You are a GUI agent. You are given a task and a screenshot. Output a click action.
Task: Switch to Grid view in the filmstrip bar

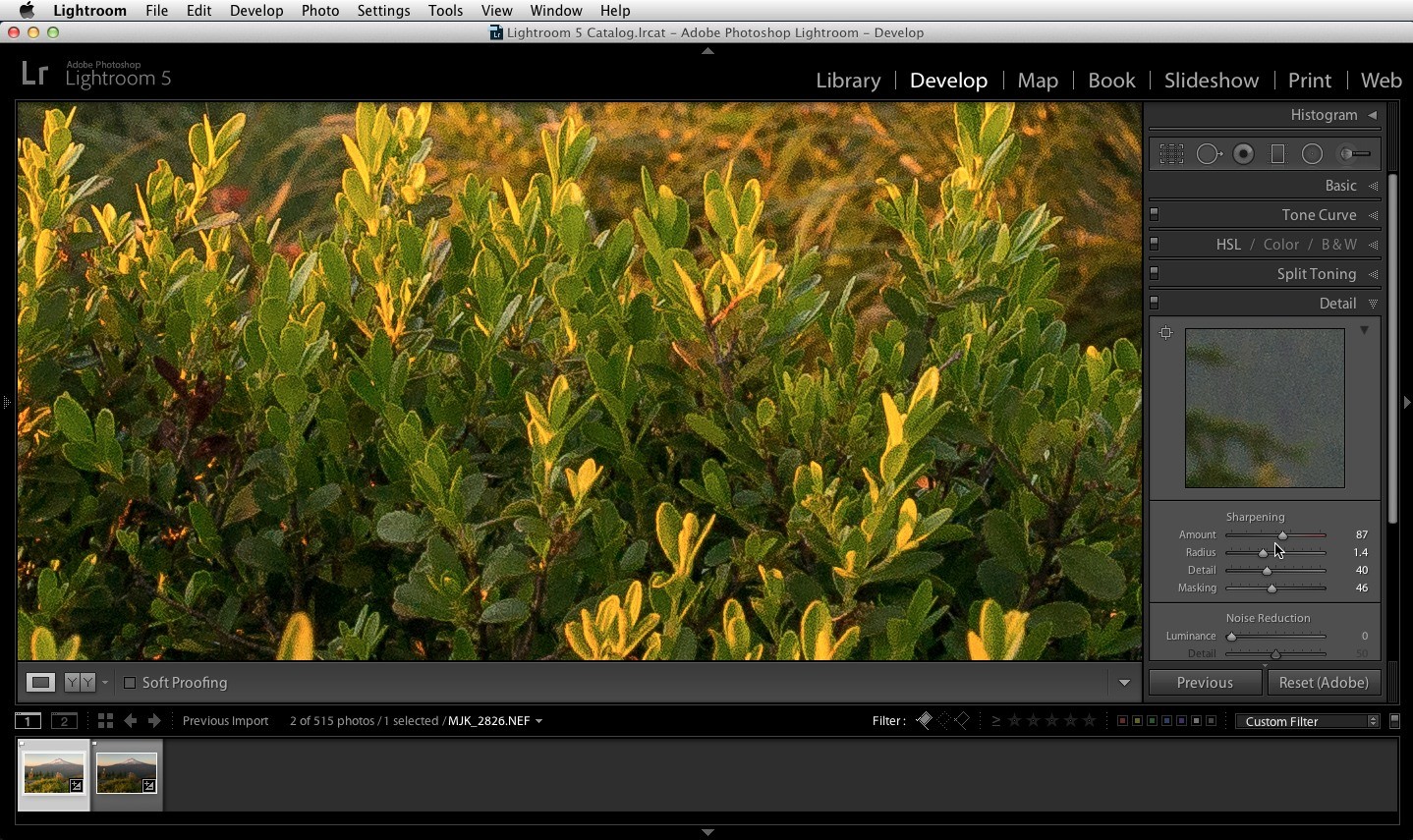point(105,721)
